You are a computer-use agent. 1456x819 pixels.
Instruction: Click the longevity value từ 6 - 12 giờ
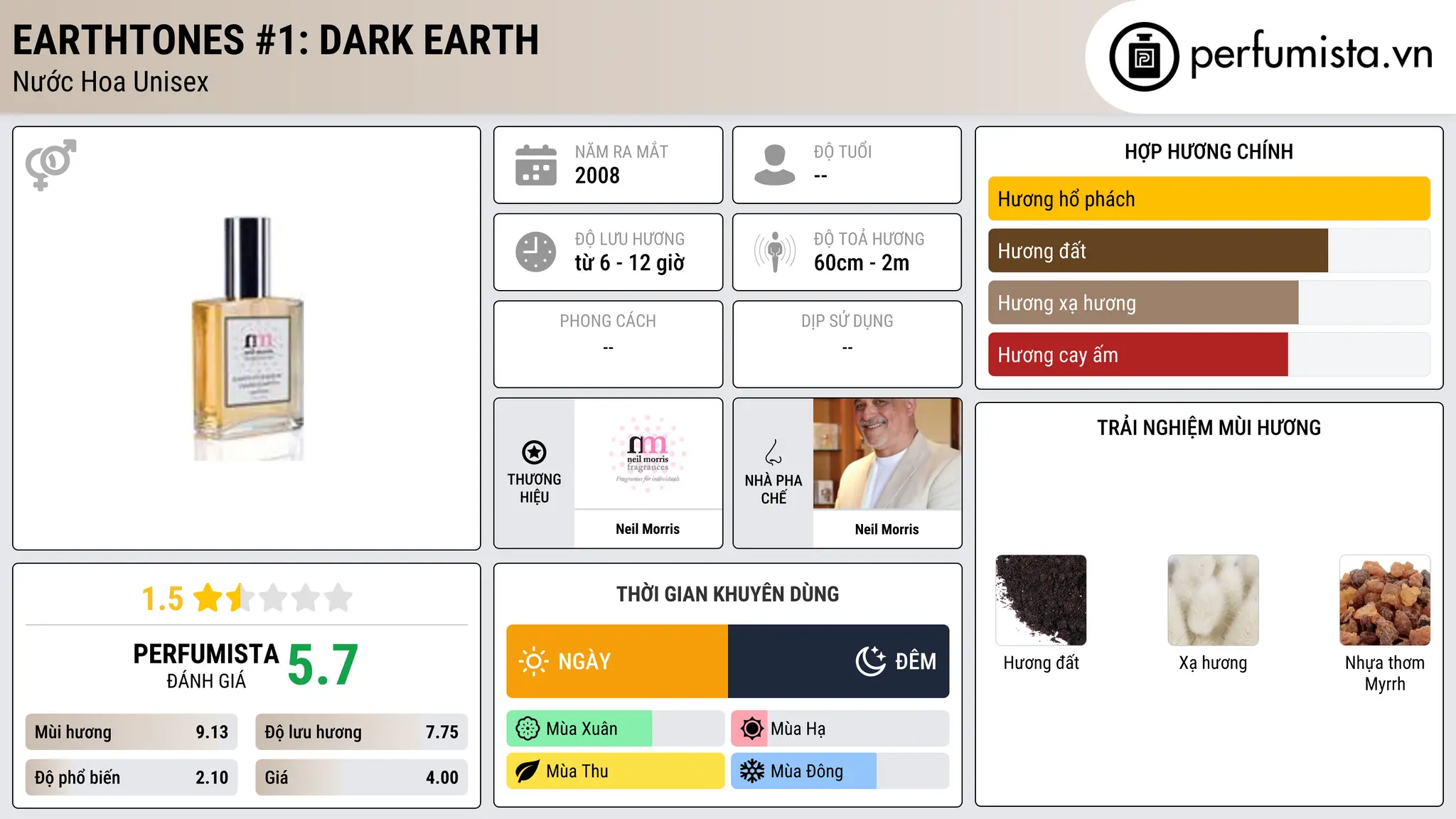[630, 263]
